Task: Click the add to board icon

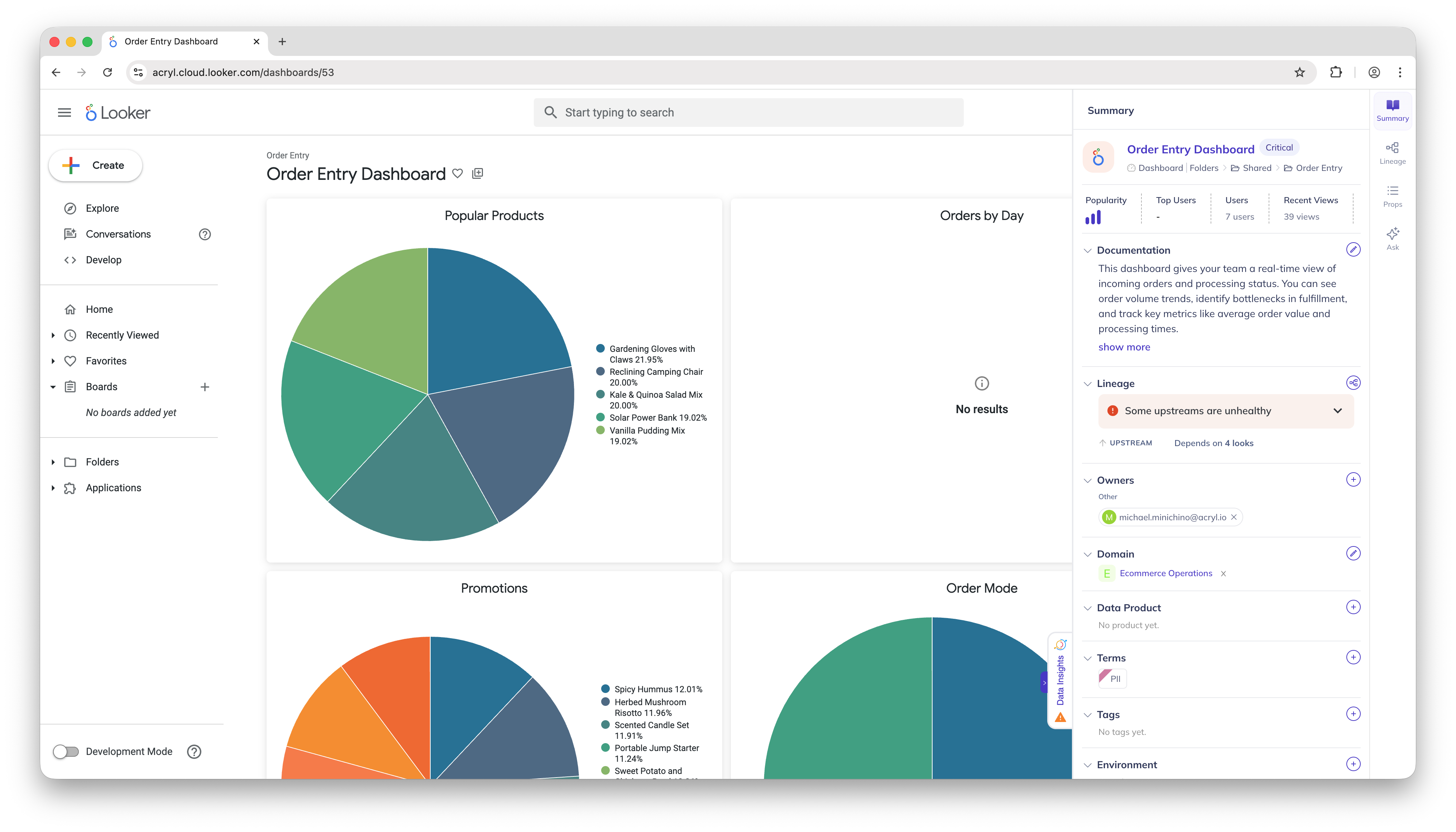Action: 478,173
